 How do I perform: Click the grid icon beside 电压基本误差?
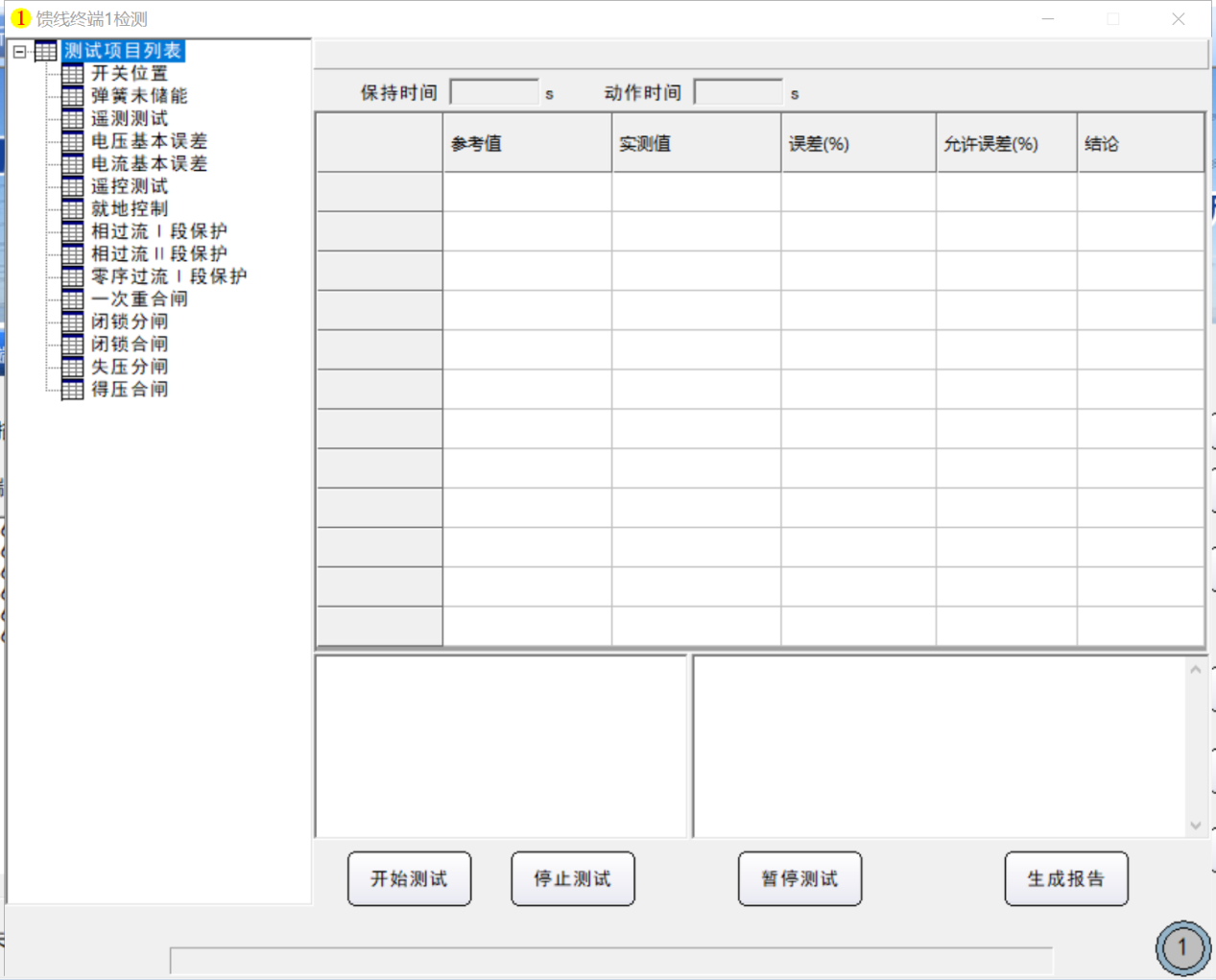tap(72, 141)
